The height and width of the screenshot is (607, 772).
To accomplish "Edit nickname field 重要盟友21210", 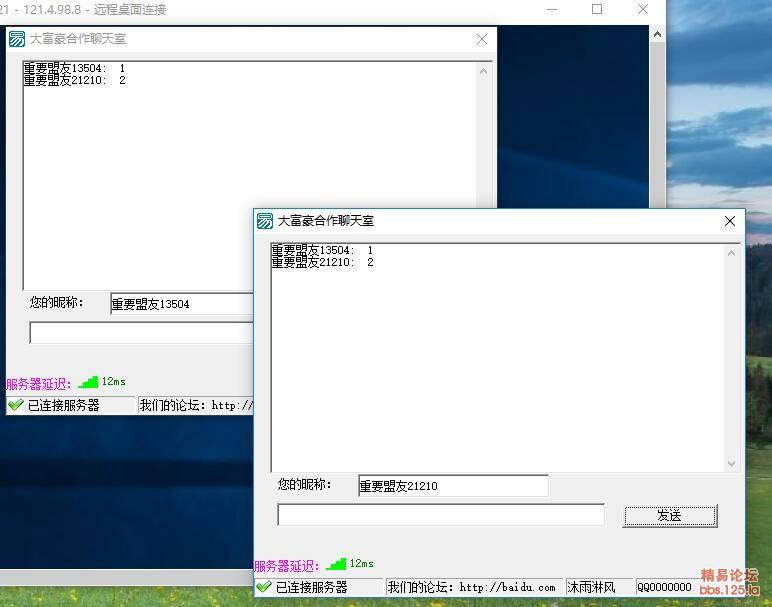I will [x=453, y=486].
